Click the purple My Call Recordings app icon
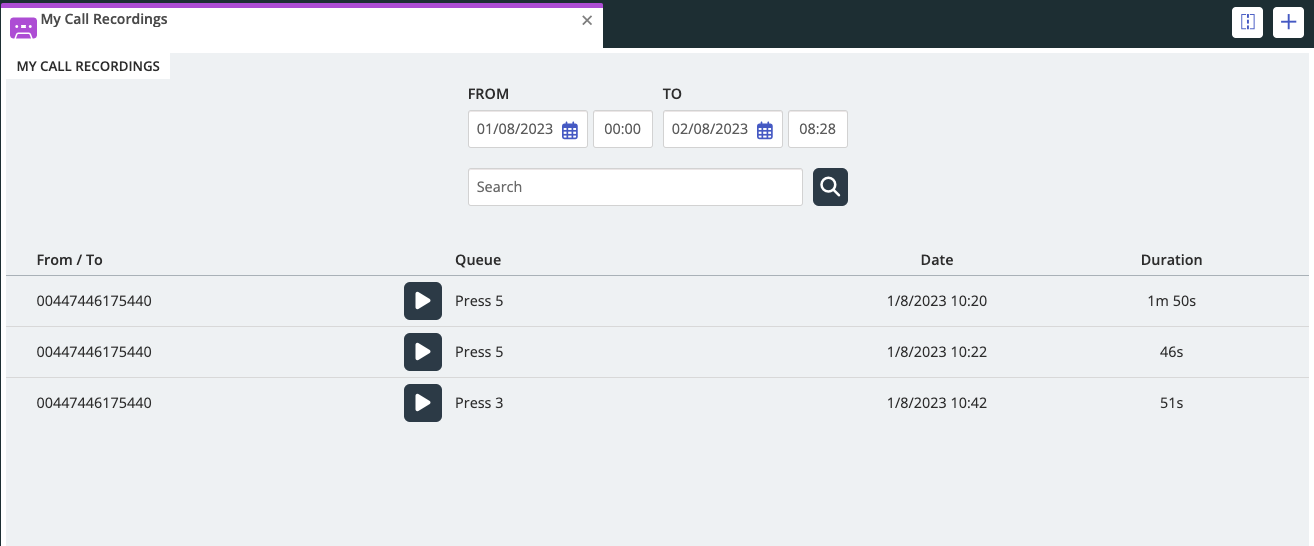 coord(23,27)
